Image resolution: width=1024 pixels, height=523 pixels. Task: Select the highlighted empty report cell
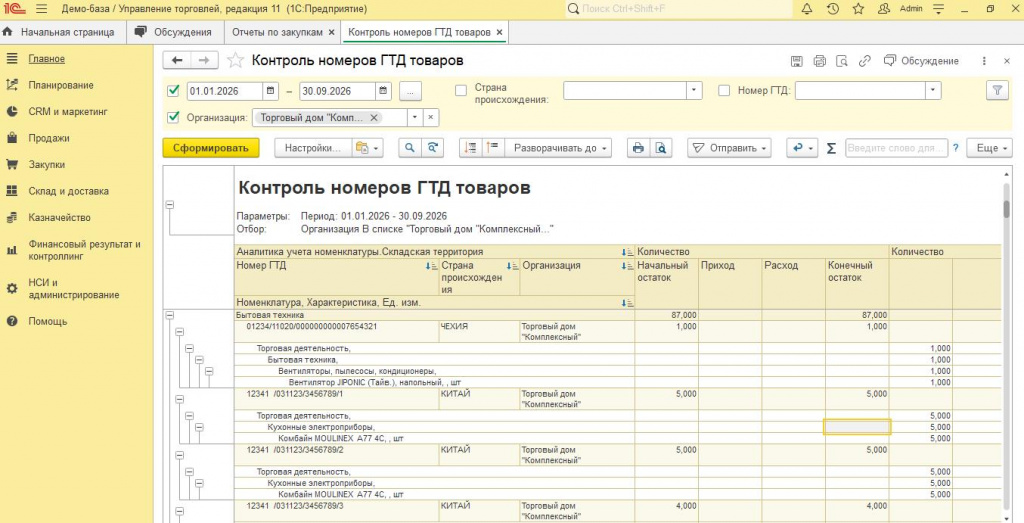[857, 427]
